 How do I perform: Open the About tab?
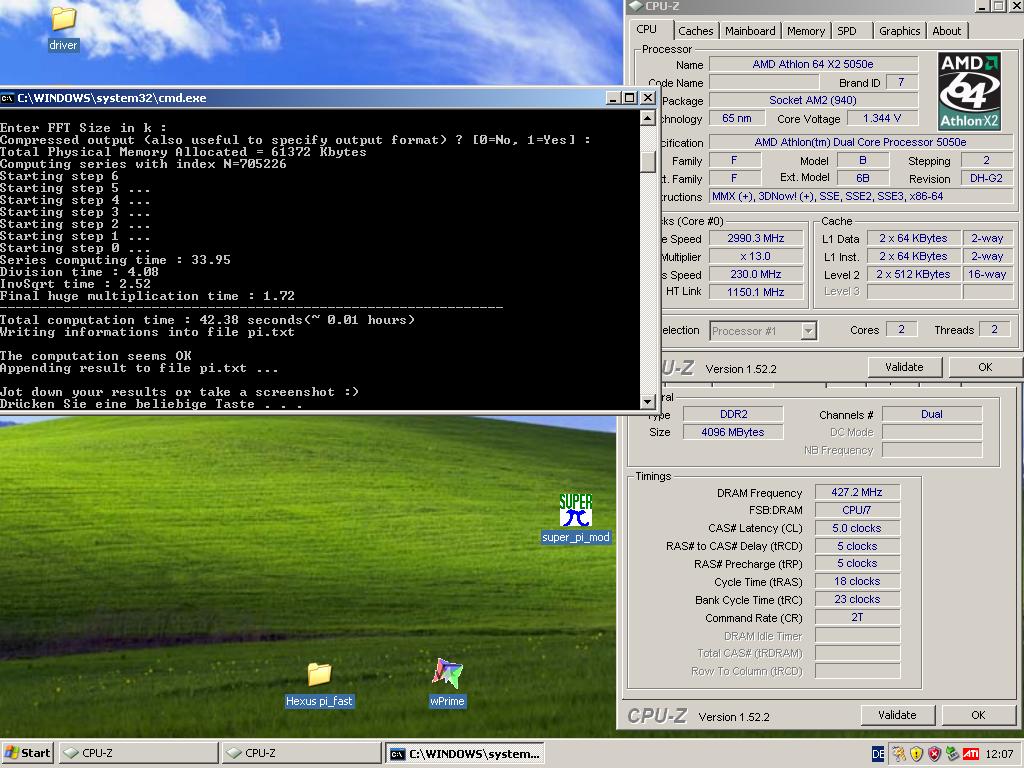(946, 31)
